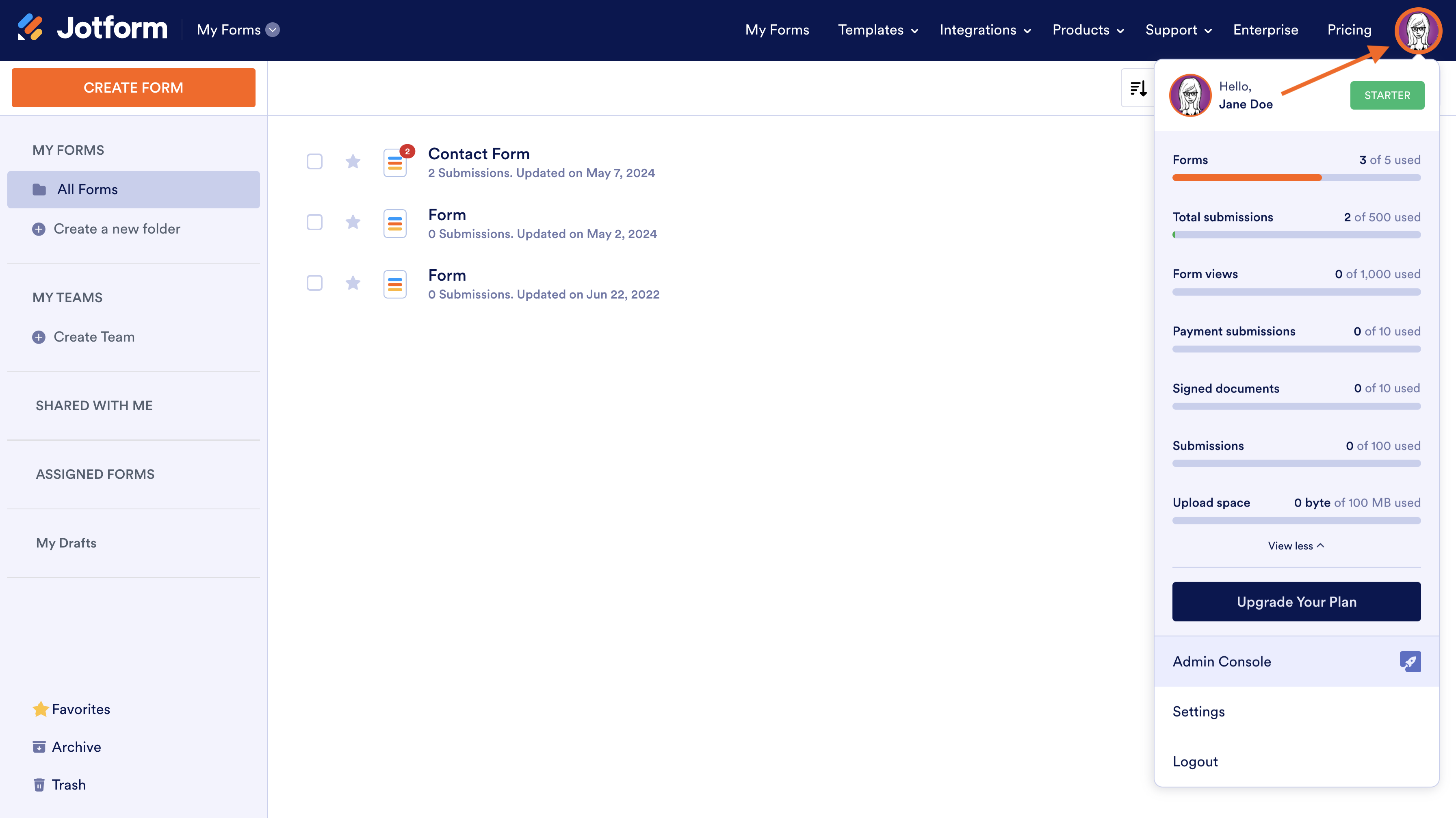Star the Contact Form as favorite
This screenshot has height=818, width=1456.
tap(353, 162)
